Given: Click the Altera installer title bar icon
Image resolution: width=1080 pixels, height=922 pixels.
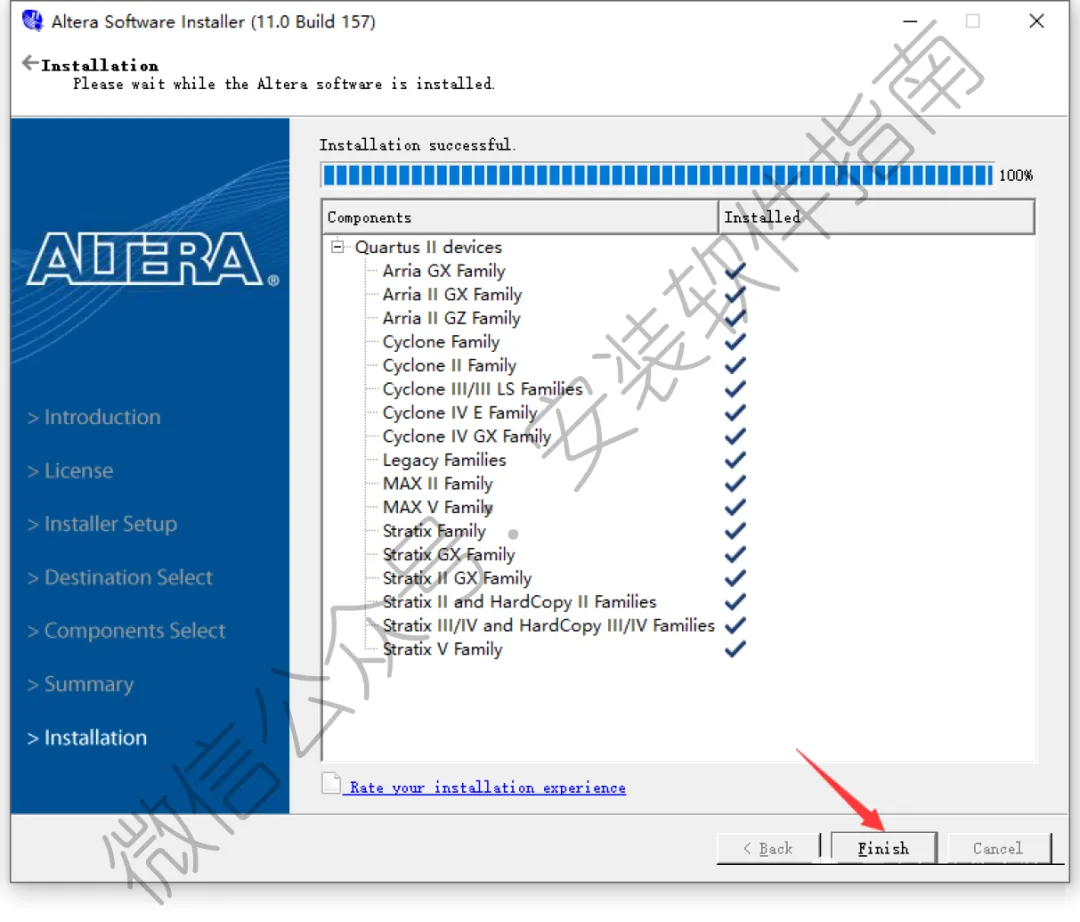Looking at the screenshot, I should pyautogui.click(x=32, y=21).
